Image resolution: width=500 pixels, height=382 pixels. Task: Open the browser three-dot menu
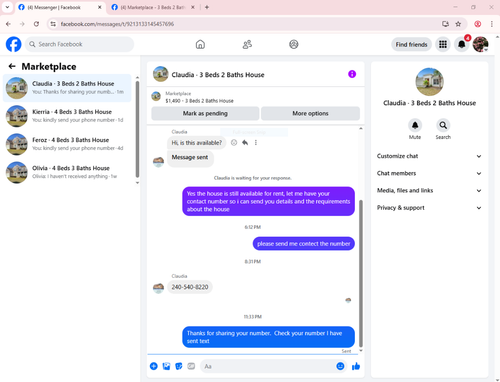[x=492, y=24]
